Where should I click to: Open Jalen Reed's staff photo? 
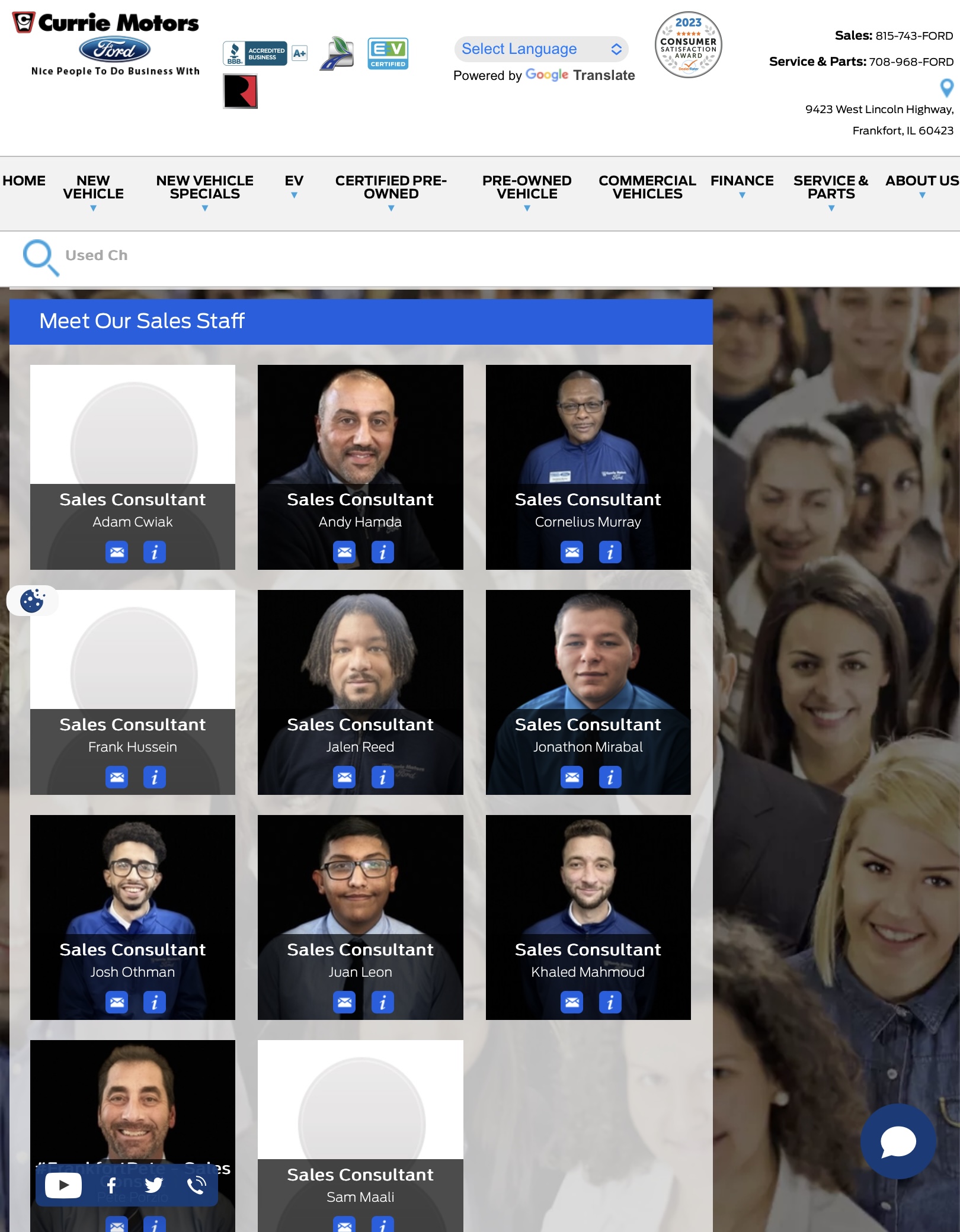click(360, 650)
